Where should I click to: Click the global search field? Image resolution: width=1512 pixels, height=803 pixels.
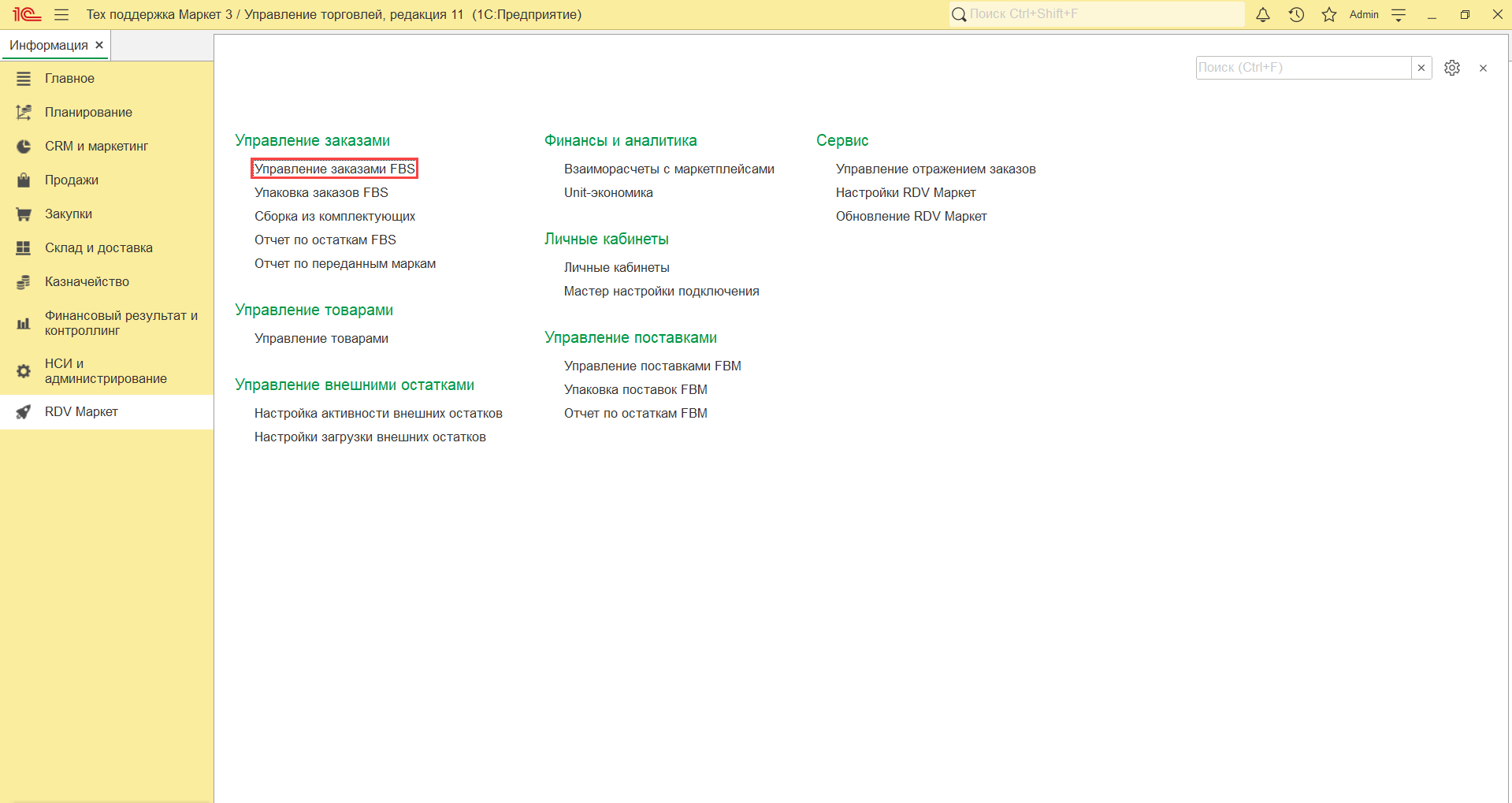[1097, 14]
